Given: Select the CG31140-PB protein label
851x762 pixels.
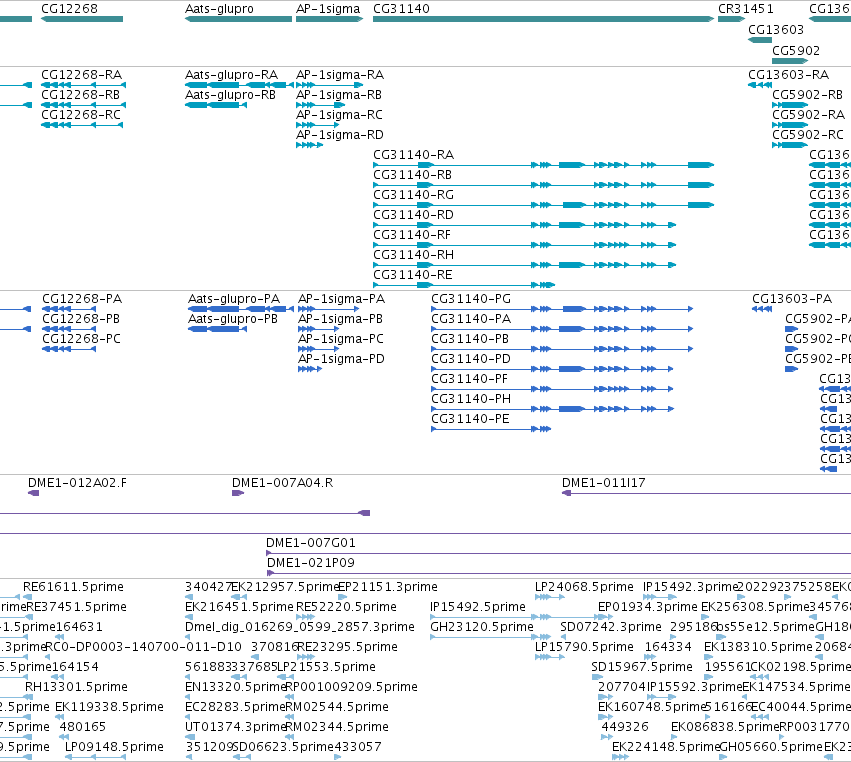Looking at the screenshot, I should 470,339.
